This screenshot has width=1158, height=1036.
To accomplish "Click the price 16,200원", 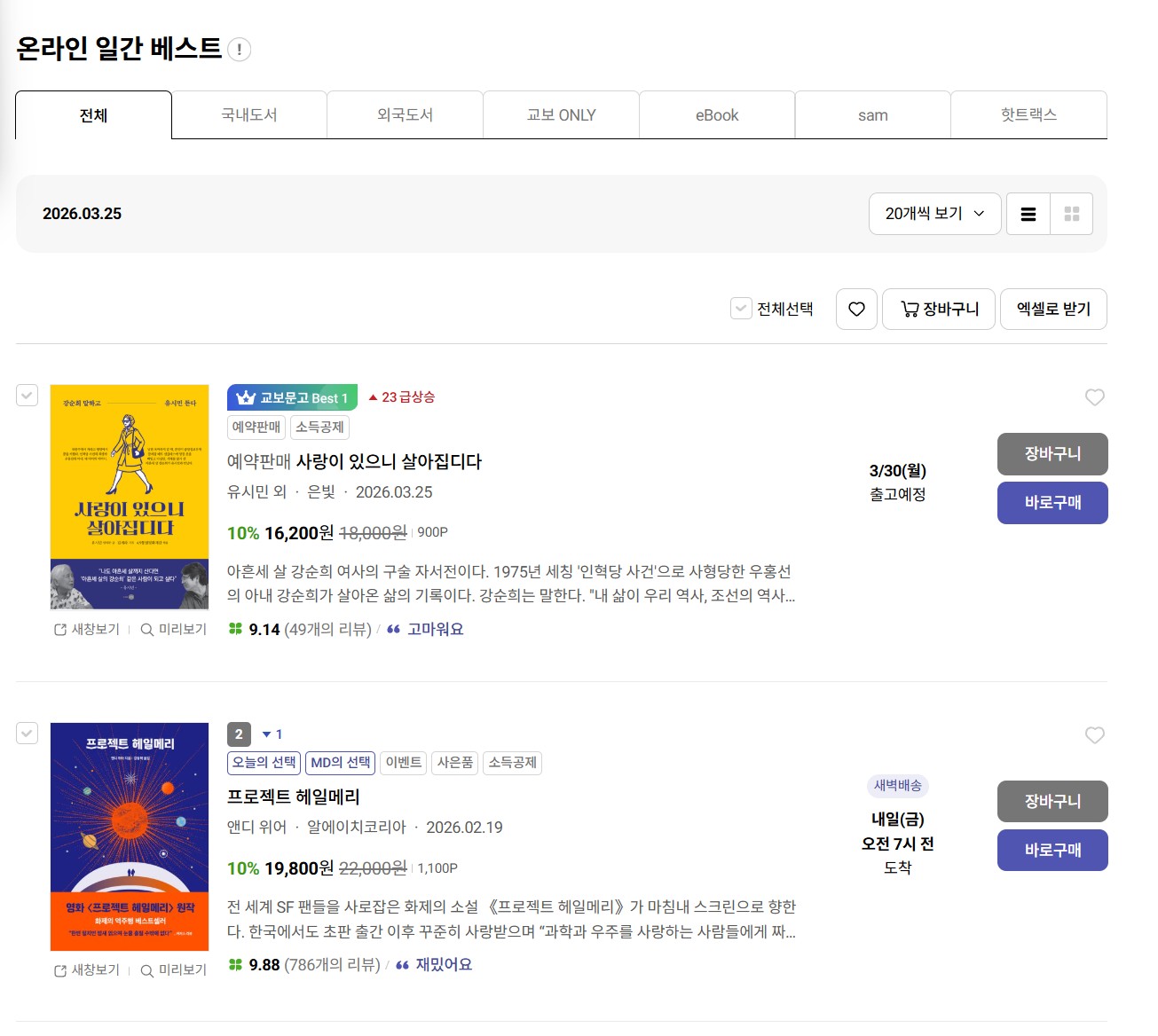I will (299, 533).
